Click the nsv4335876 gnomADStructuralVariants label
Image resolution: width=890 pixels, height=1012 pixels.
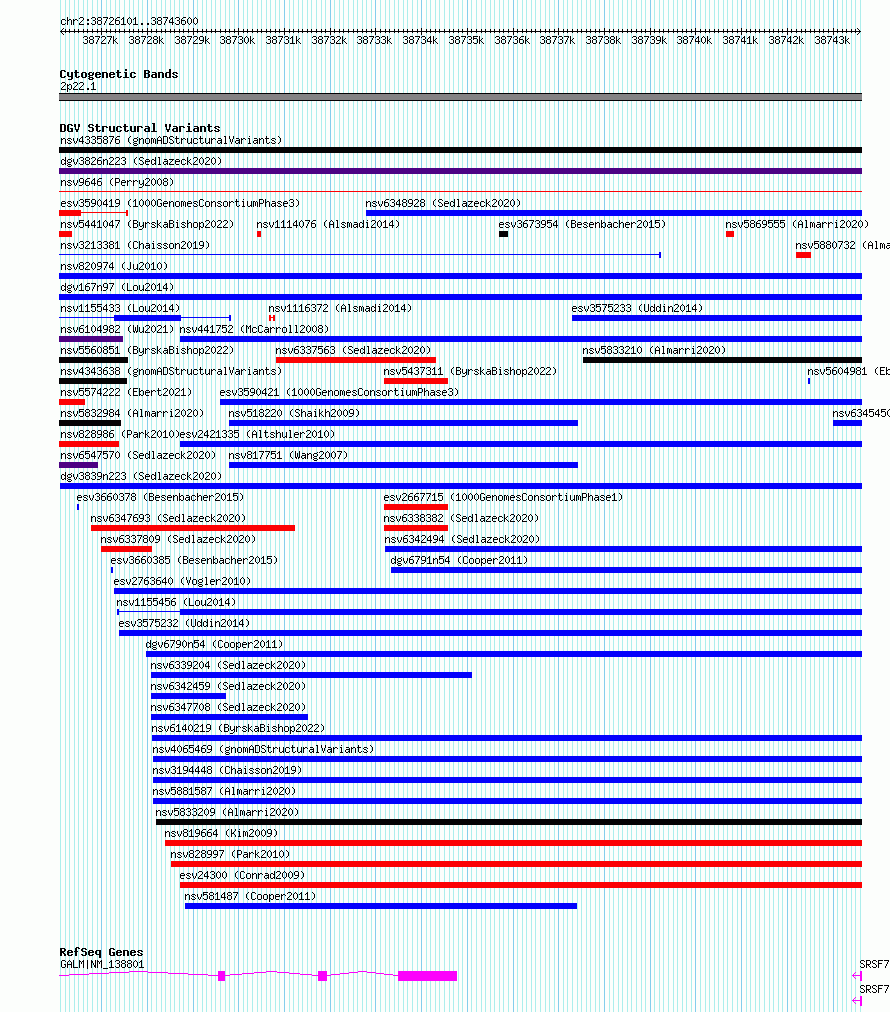pyautogui.click(x=171, y=140)
